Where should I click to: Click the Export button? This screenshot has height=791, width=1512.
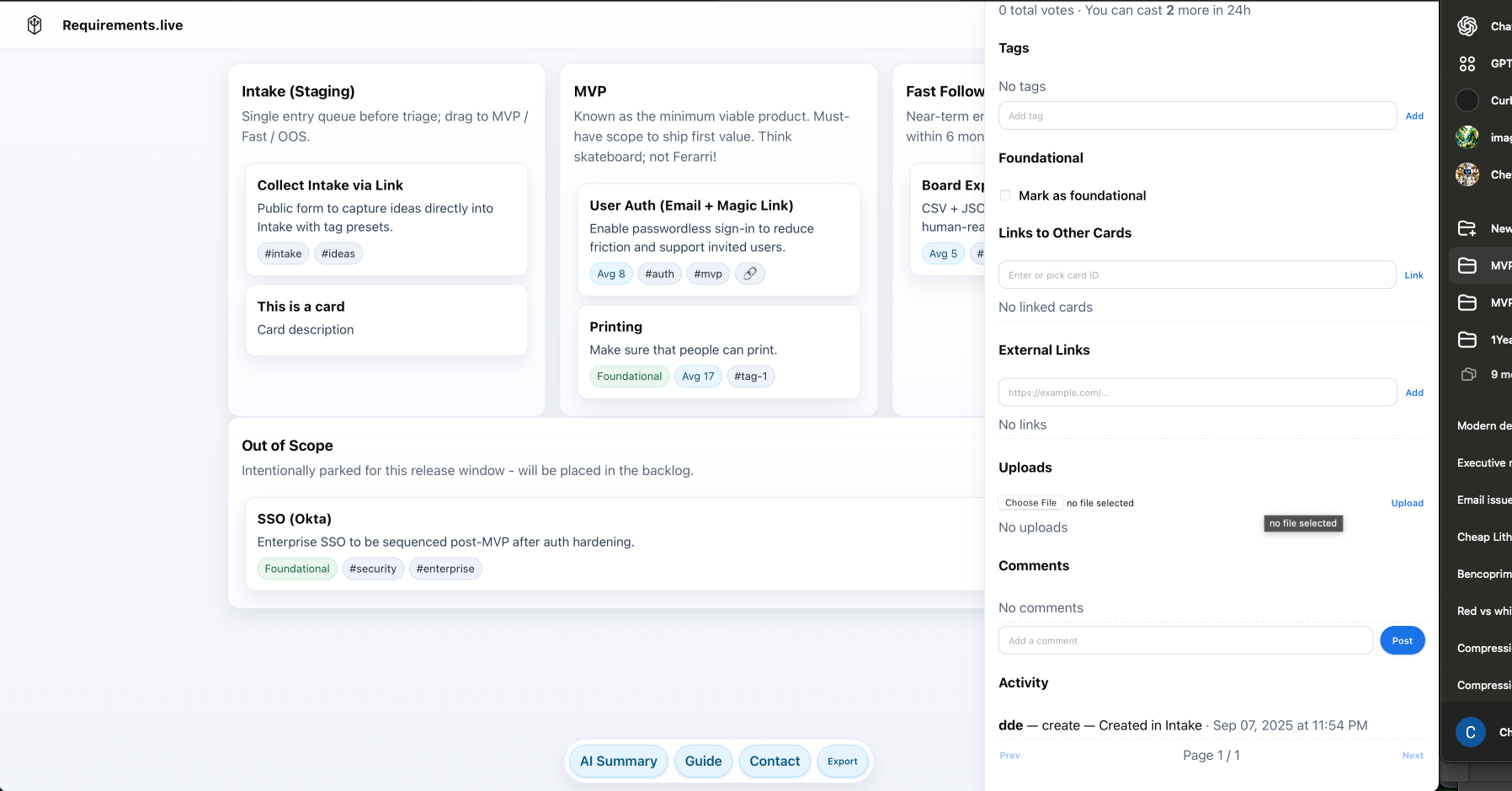tap(842, 762)
